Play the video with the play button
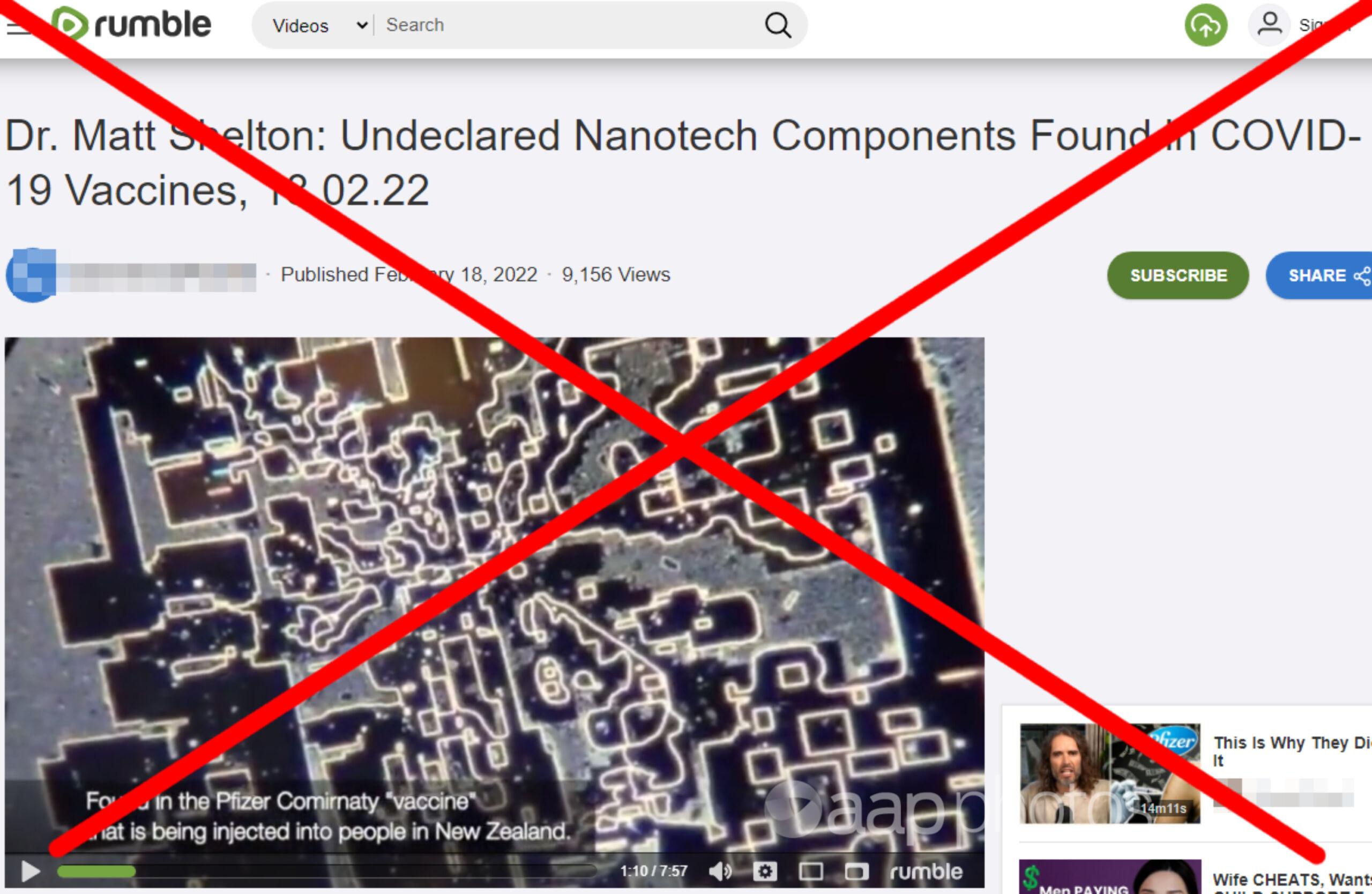The width and height of the screenshot is (1372, 894). pos(30,871)
